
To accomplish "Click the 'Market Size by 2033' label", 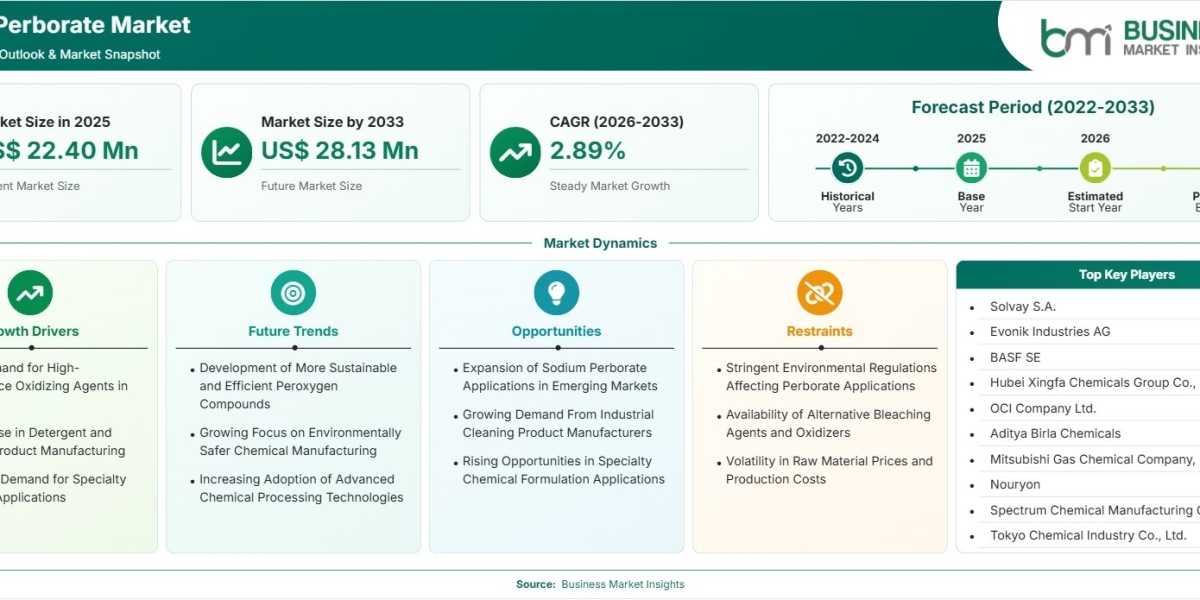I will (333, 122).
